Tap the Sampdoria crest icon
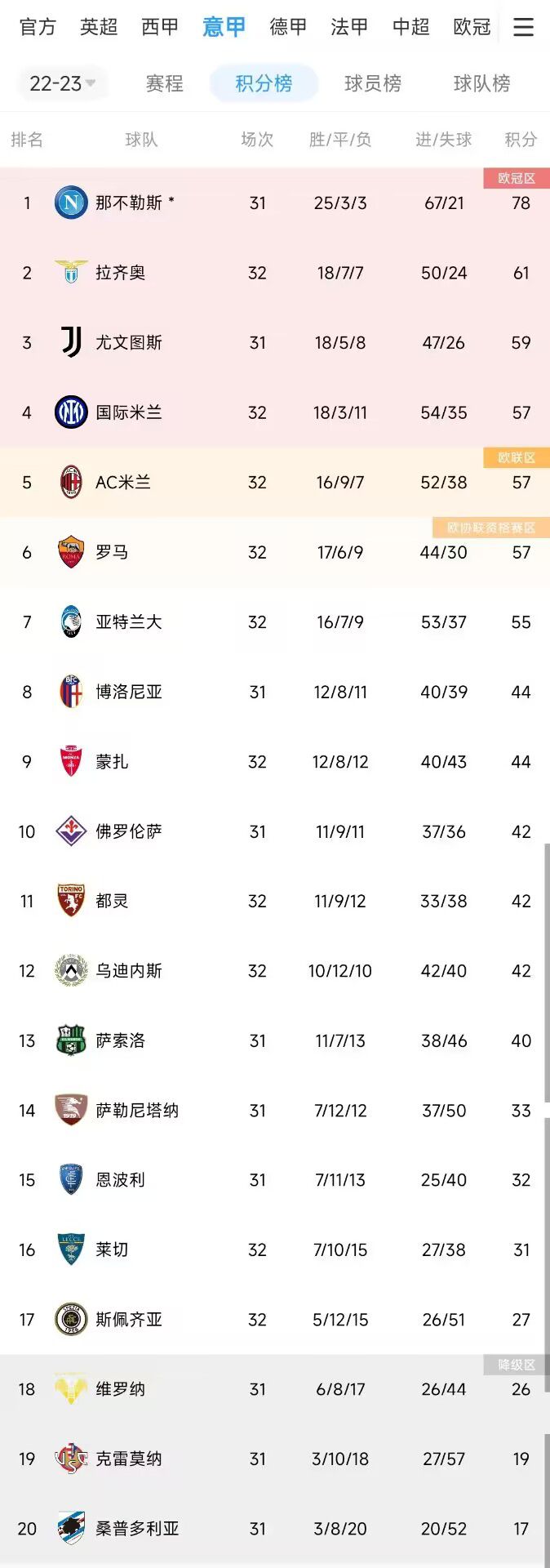The height and width of the screenshot is (1568, 550). point(71,1528)
